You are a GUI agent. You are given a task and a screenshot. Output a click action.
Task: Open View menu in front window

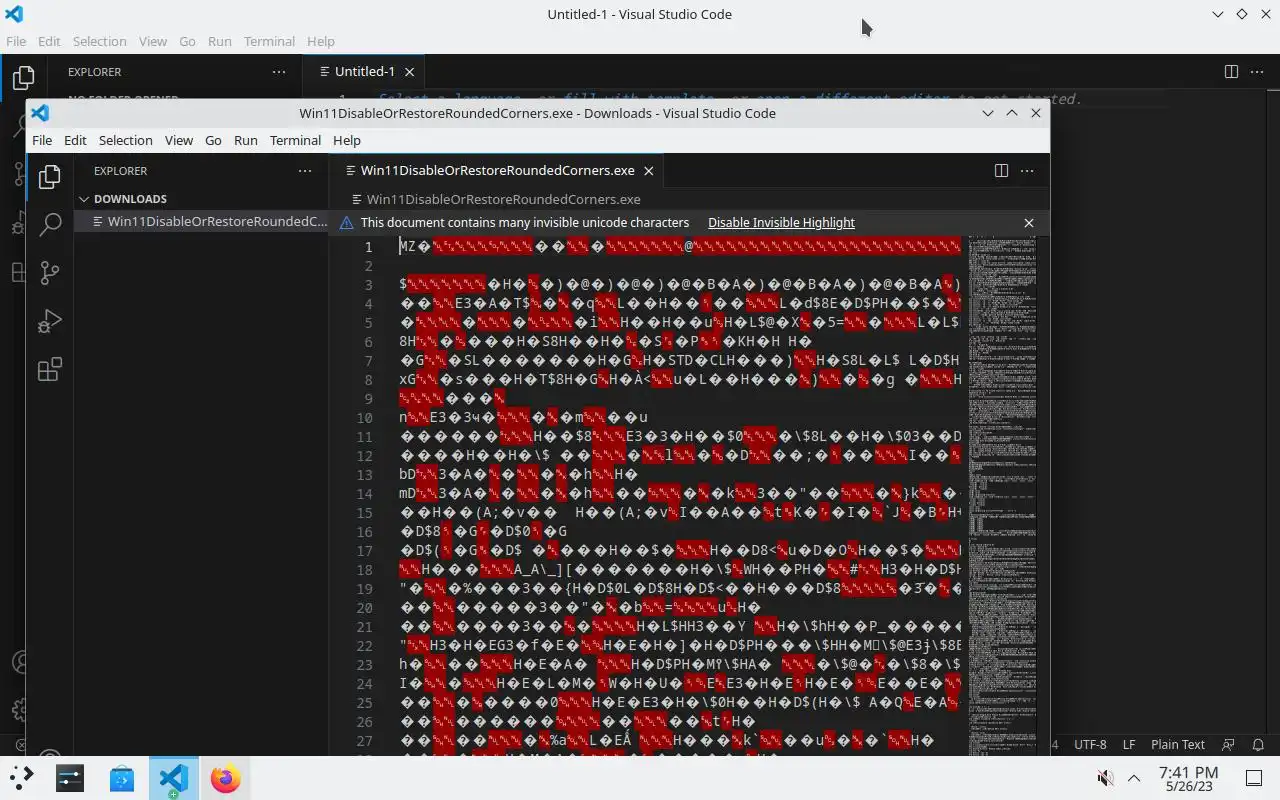coord(179,140)
